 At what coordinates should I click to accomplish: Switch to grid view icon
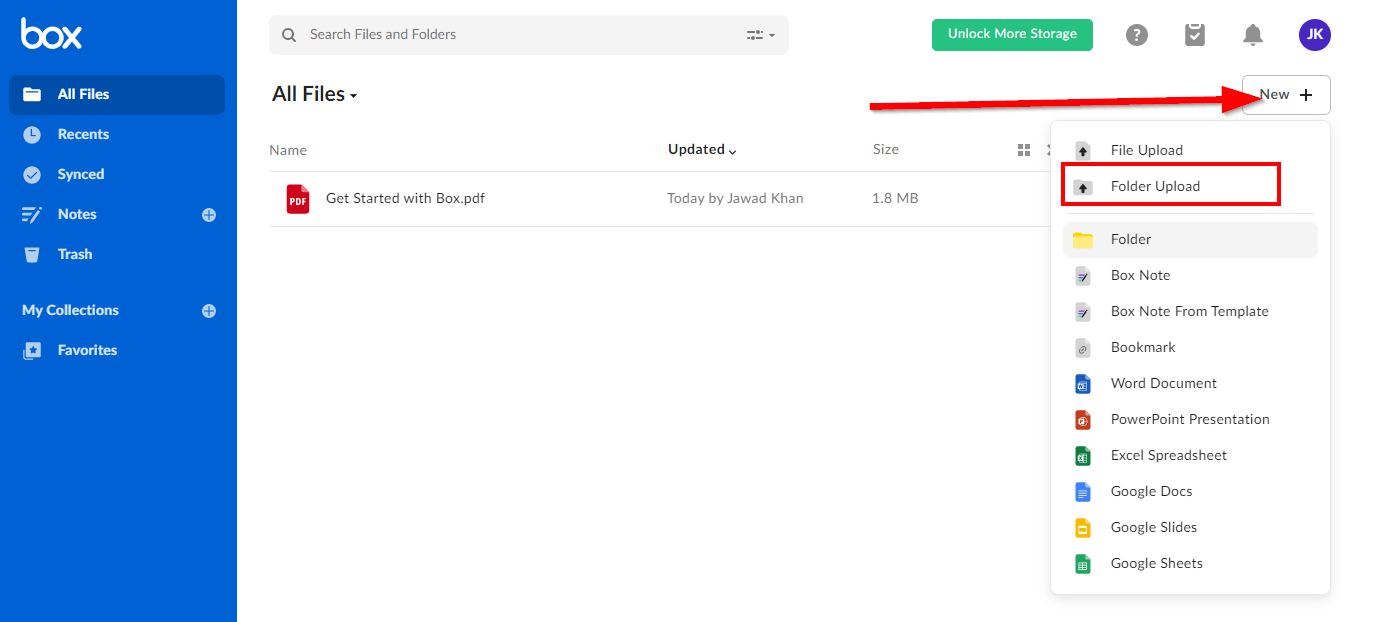coord(1023,150)
